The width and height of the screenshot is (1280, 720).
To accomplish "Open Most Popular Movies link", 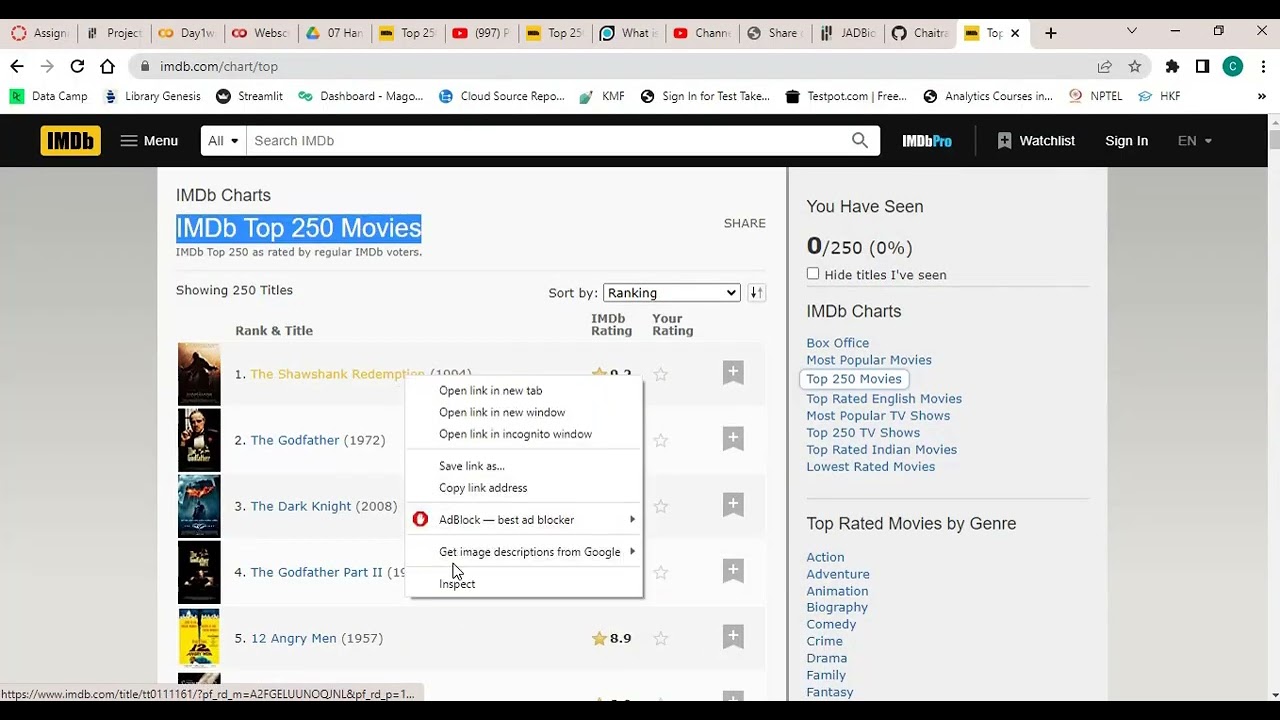I will 868,360.
